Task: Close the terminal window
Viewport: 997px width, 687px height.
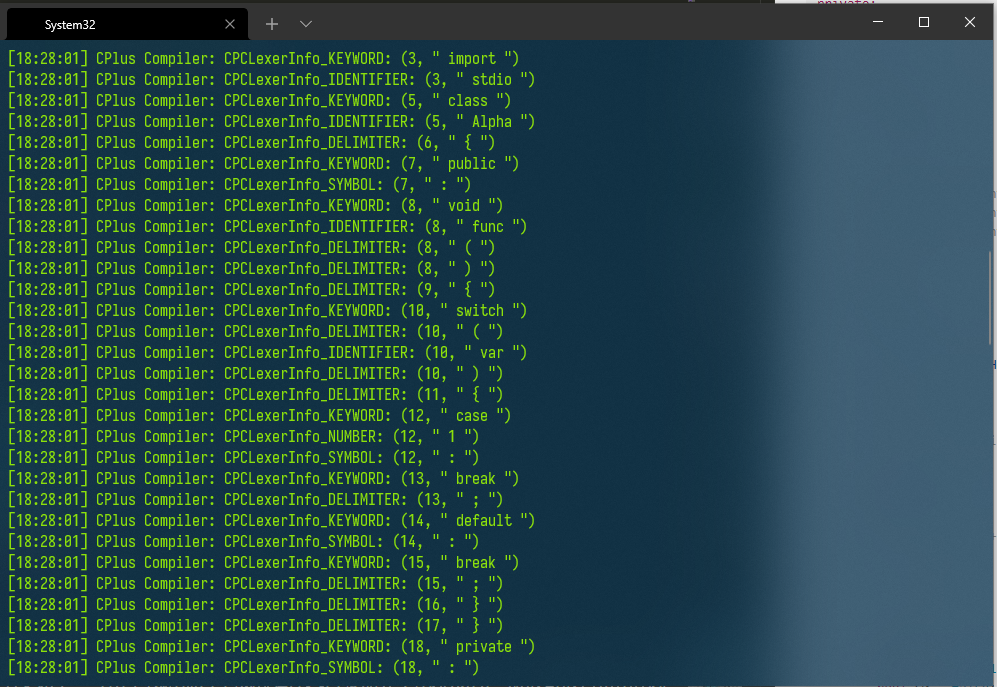Action: pos(970,22)
